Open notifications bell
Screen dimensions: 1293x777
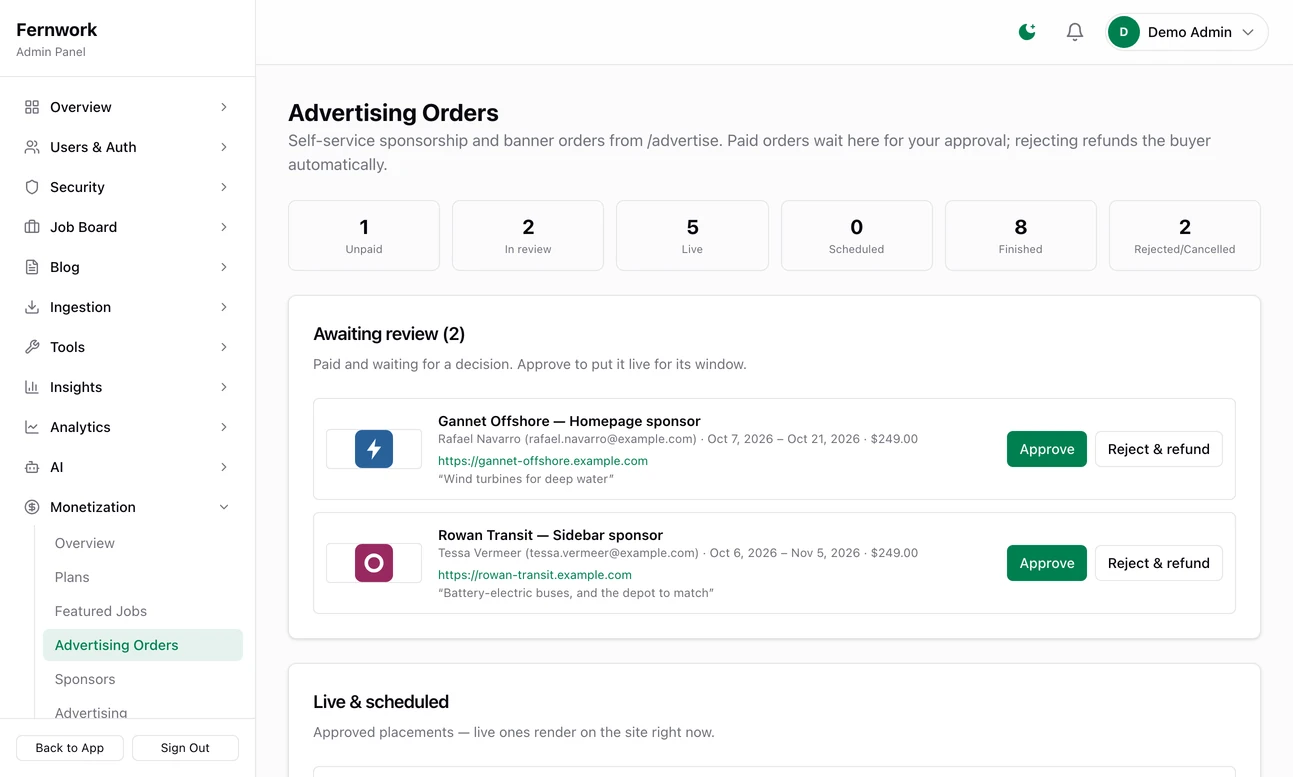coord(1075,32)
